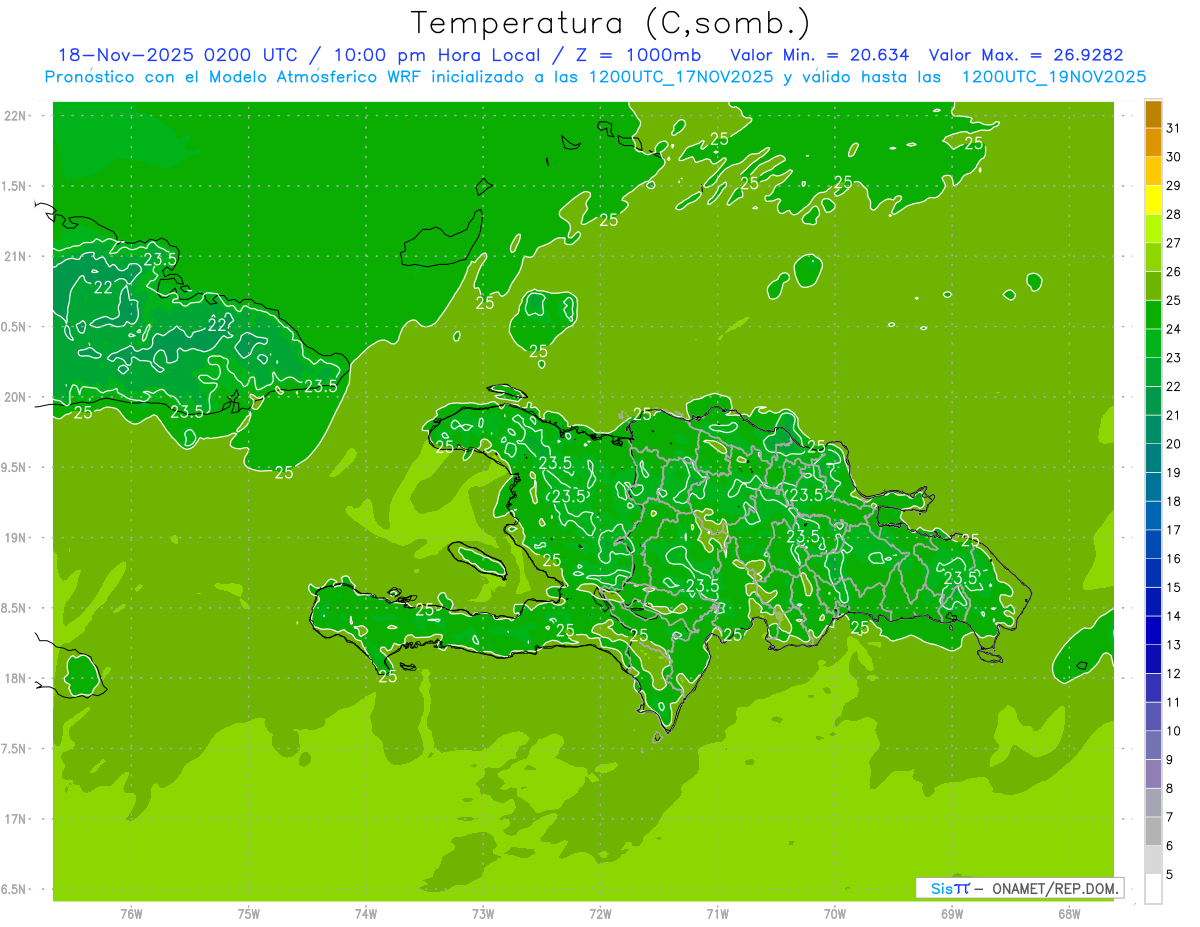Pick the yellow swatch between 28 and 29
Viewport: 1200px width, 927px height.
pos(1153,201)
